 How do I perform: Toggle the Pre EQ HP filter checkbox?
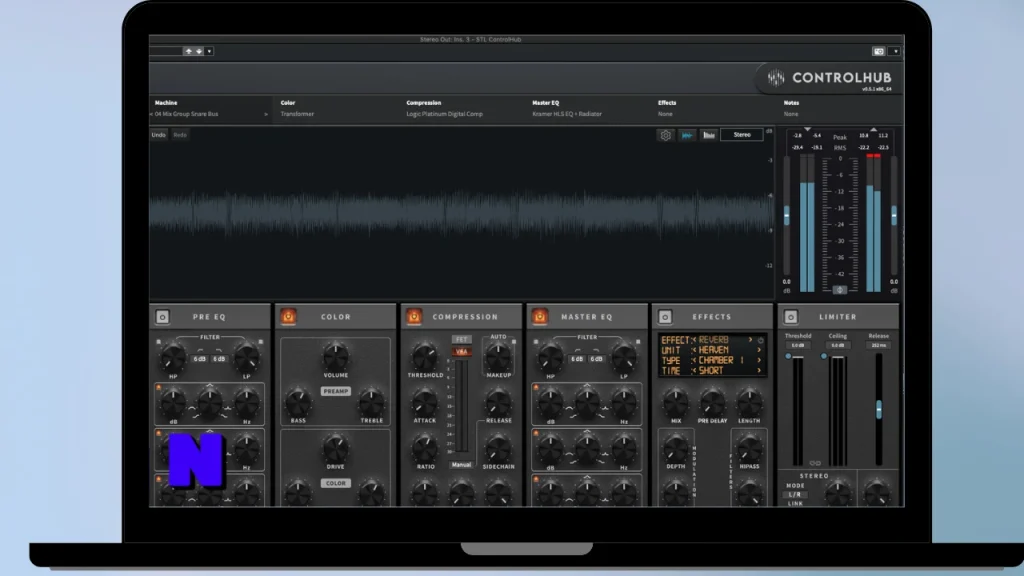tap(159, 342)
